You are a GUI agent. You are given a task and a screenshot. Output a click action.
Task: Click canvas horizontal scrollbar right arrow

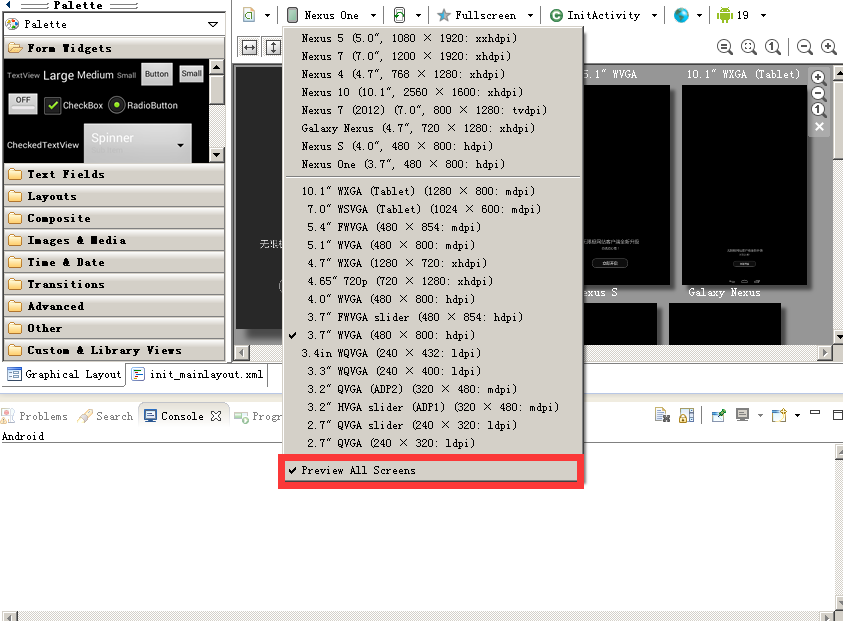pyautogui.click(x=825, y=353)
